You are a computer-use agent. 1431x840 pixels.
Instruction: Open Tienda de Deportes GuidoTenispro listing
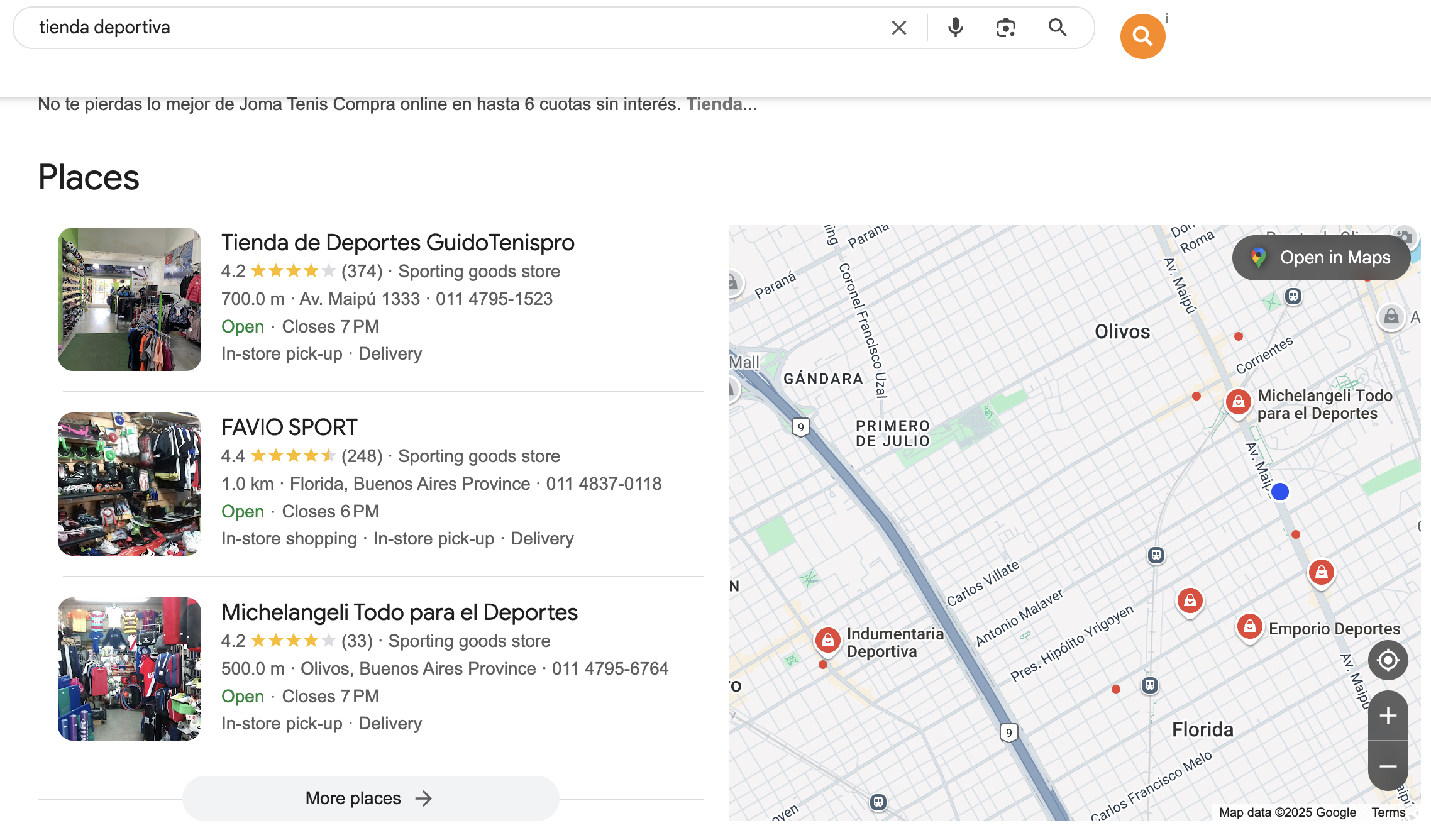point(397,243)
